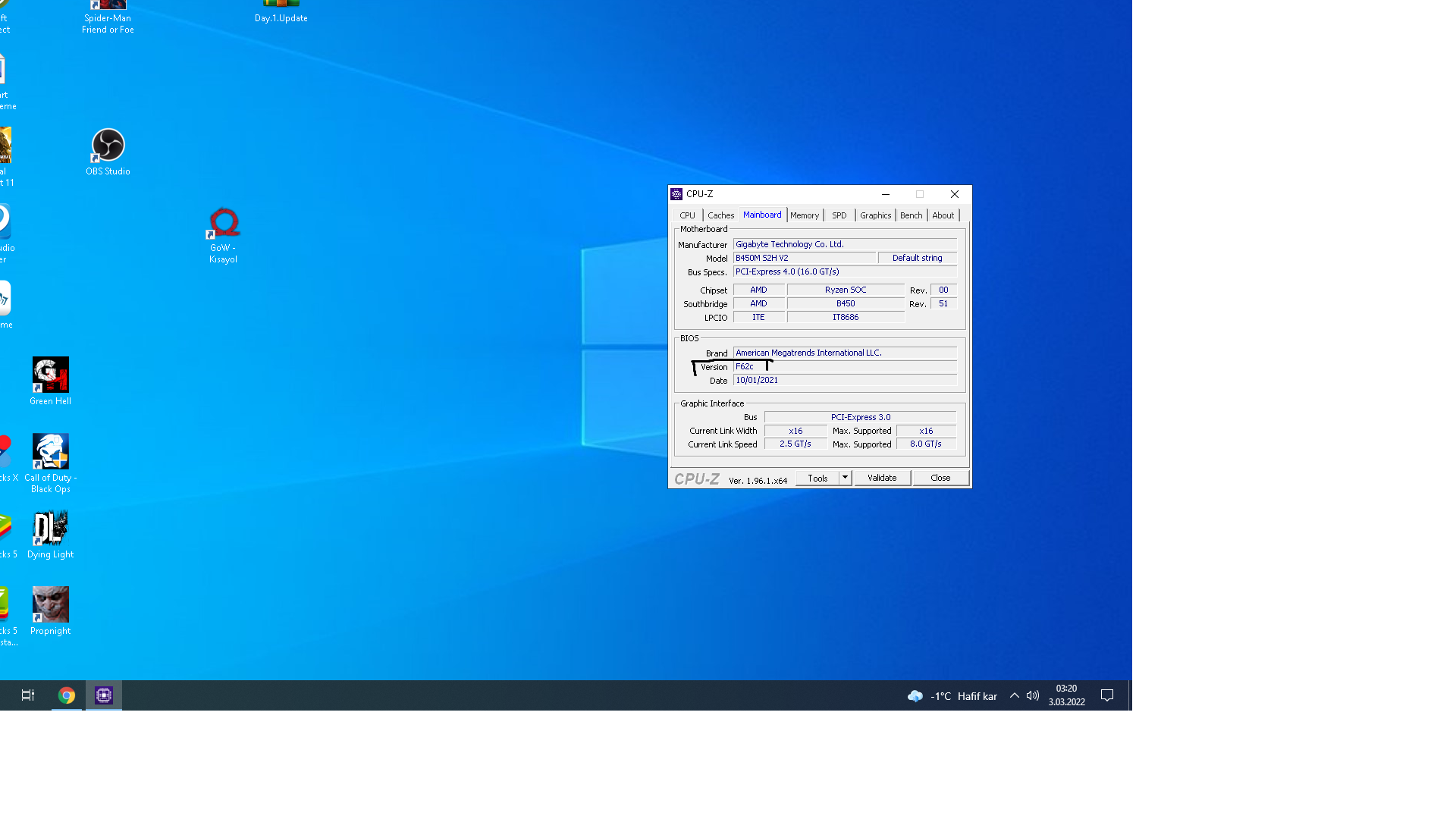Open the notification center

pyautogui.click(x=1107, y=695)
